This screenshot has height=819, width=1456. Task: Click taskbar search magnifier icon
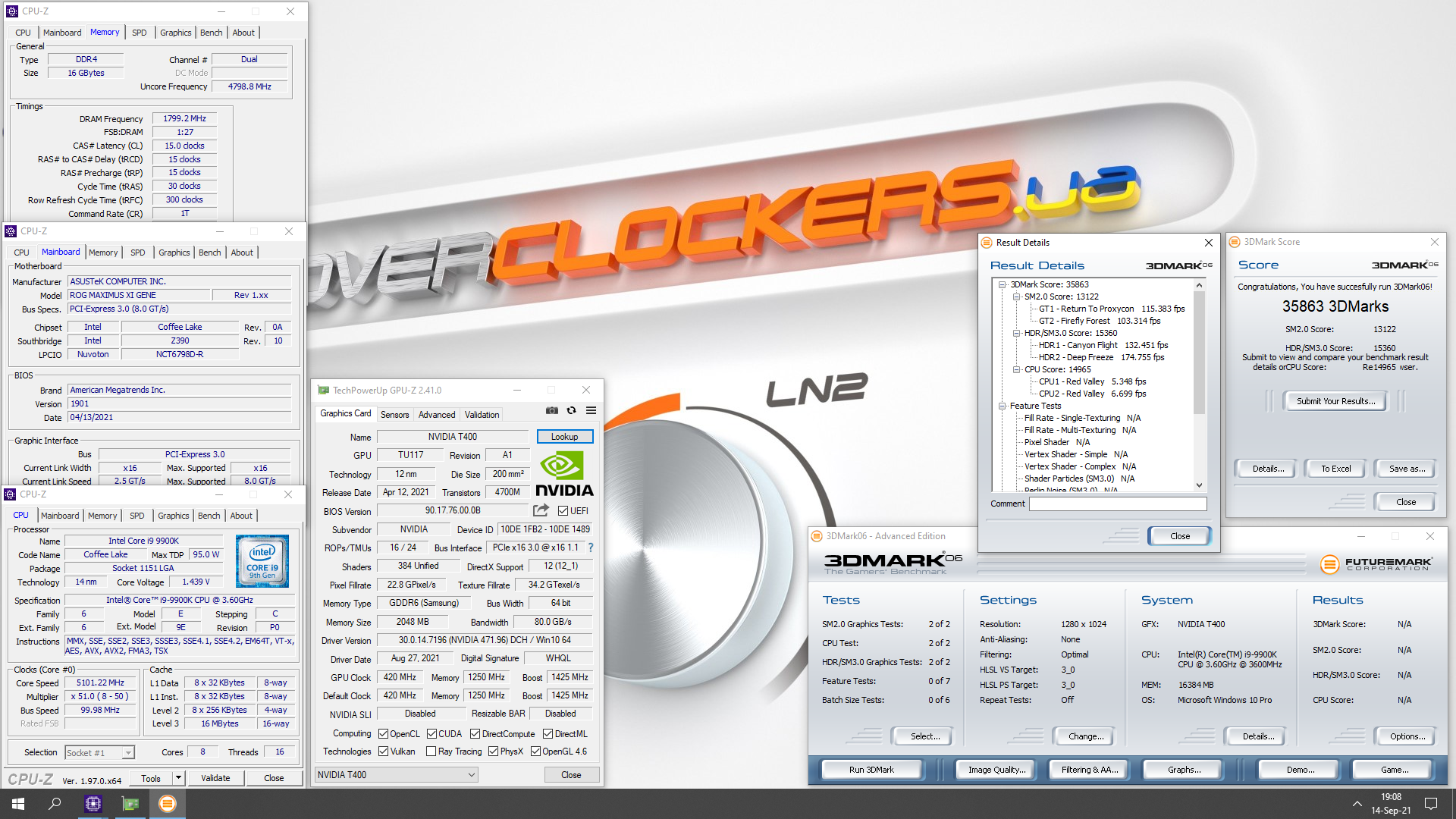click(55, 804)
